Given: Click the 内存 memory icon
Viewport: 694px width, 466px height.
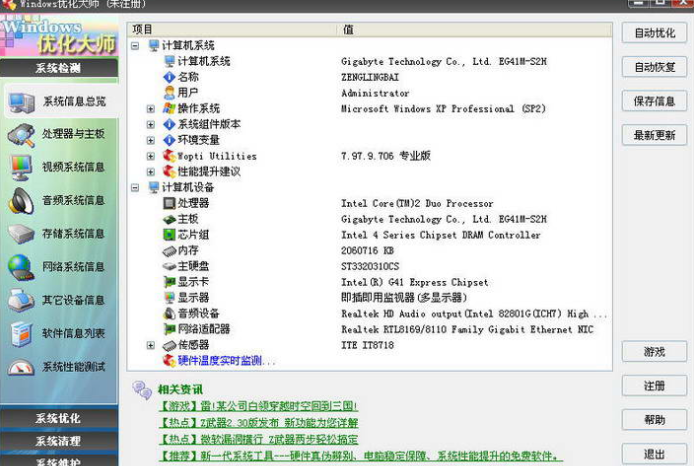Looking at the screenshot, I should click(169, 251).
